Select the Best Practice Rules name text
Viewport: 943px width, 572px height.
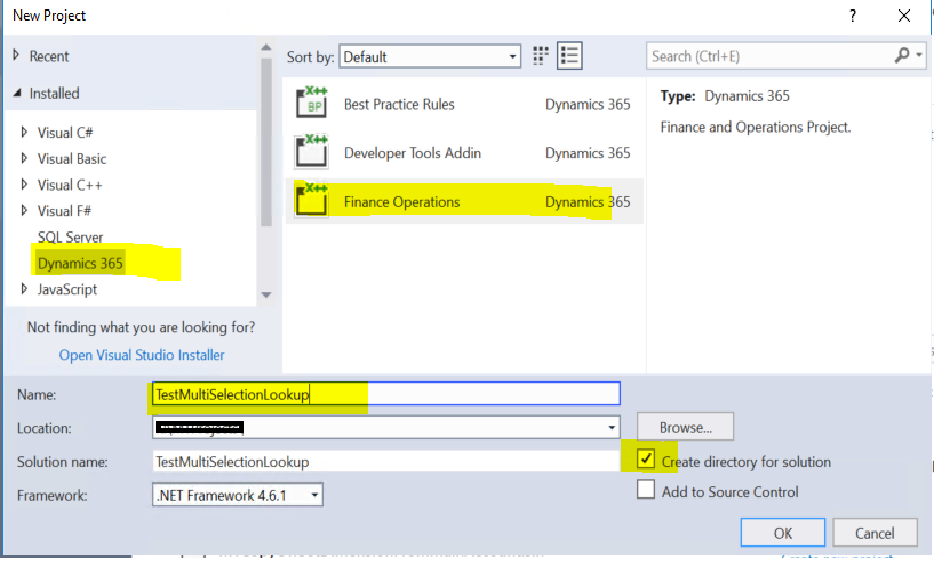pyautogui.click(x=399, y=104)
